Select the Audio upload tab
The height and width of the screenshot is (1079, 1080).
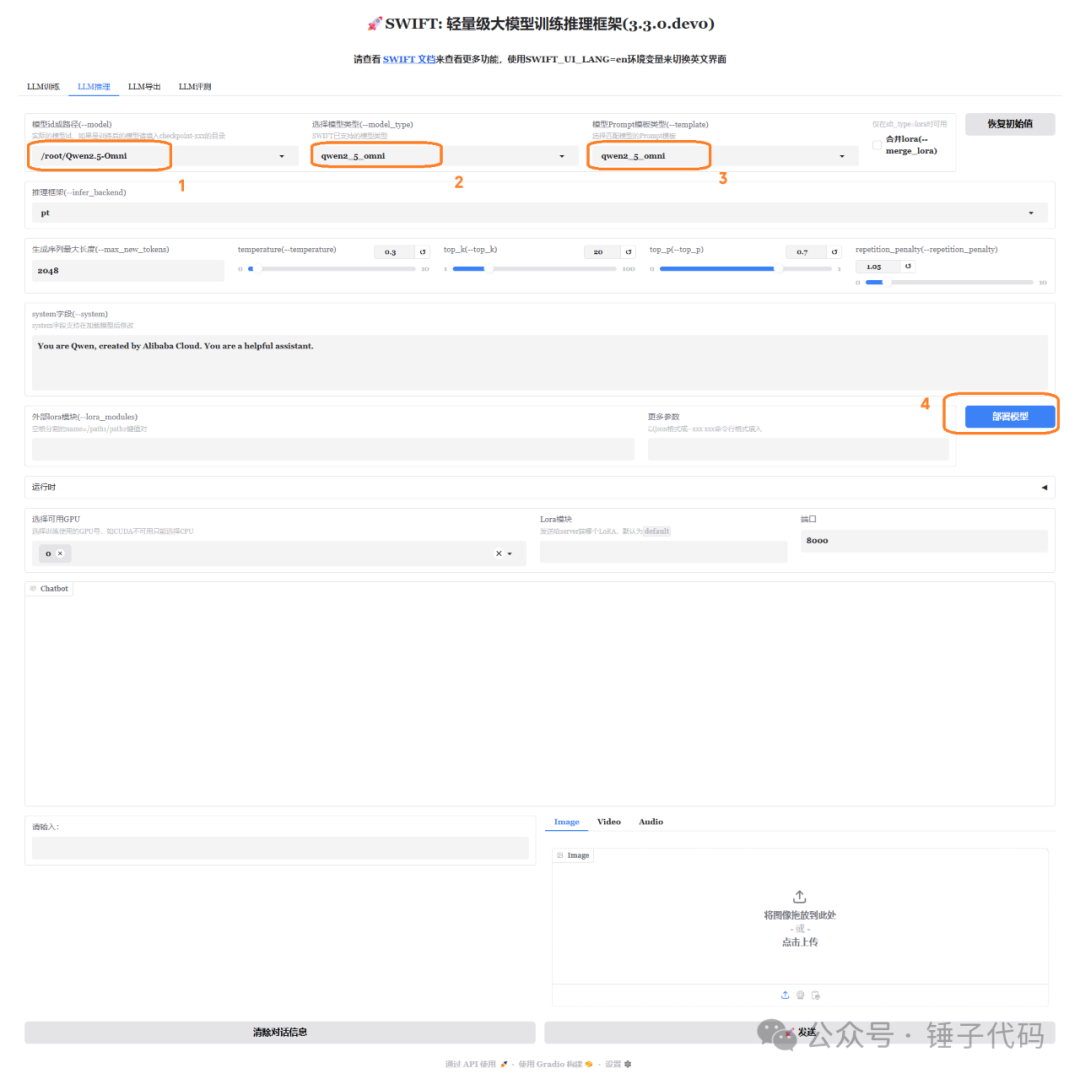651,821
